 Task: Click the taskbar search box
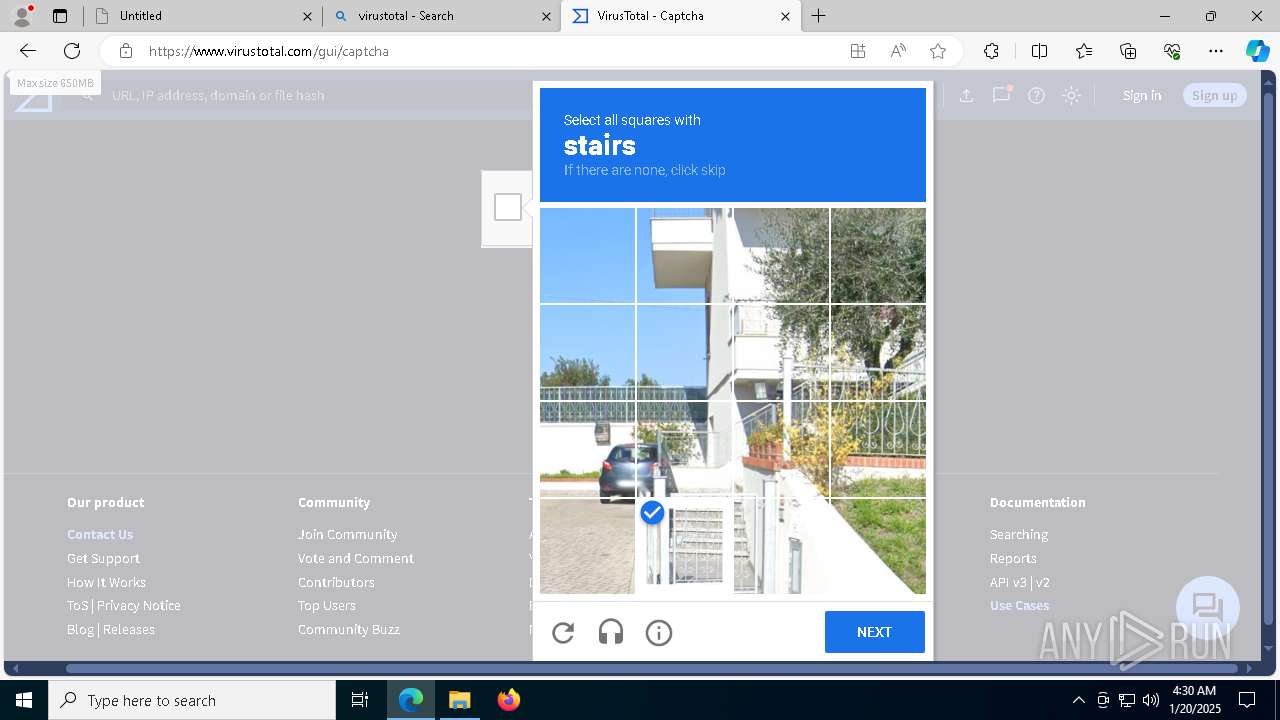[x=192, y=700]
